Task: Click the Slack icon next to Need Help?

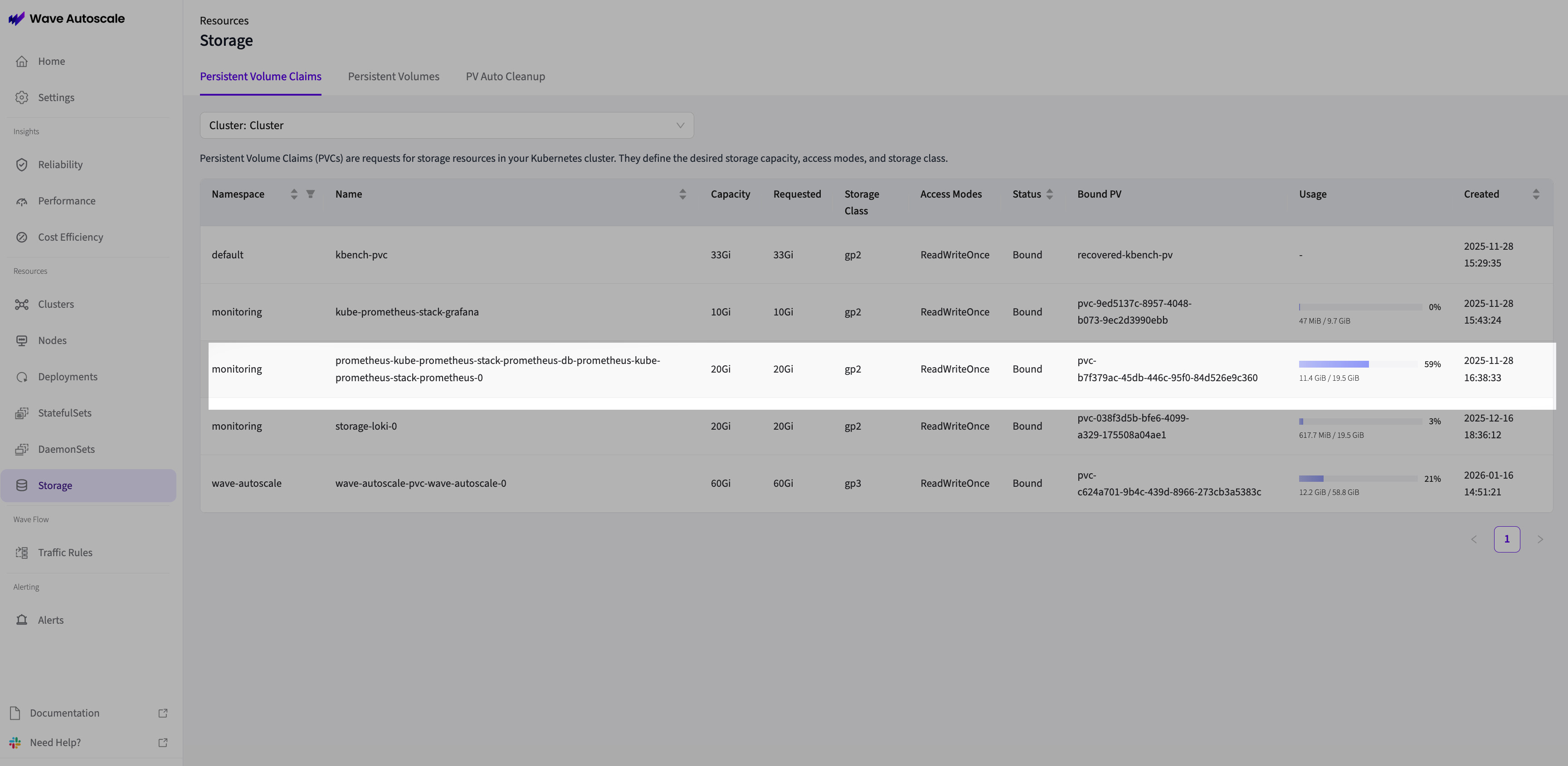Action: 15,743
